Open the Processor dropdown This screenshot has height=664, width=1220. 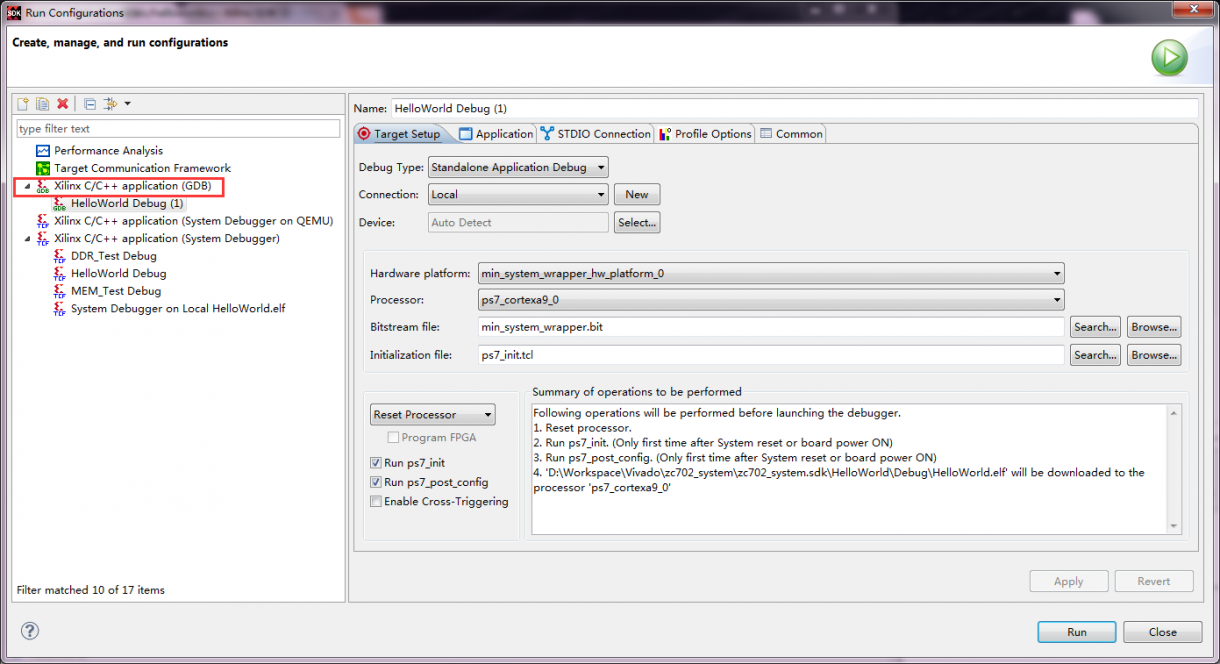tap(771, 299)
